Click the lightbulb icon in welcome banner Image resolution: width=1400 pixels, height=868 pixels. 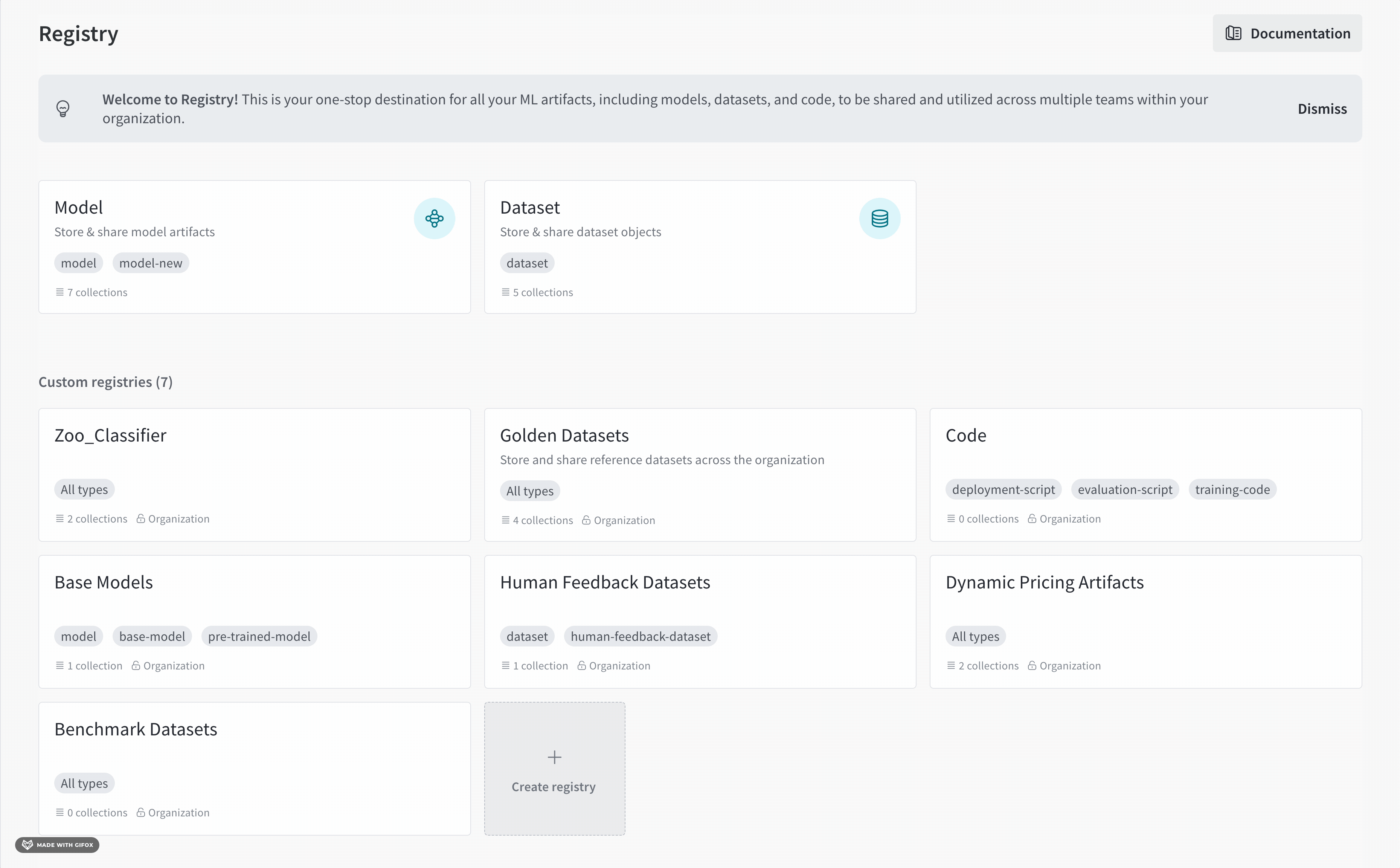coord(63,108)
